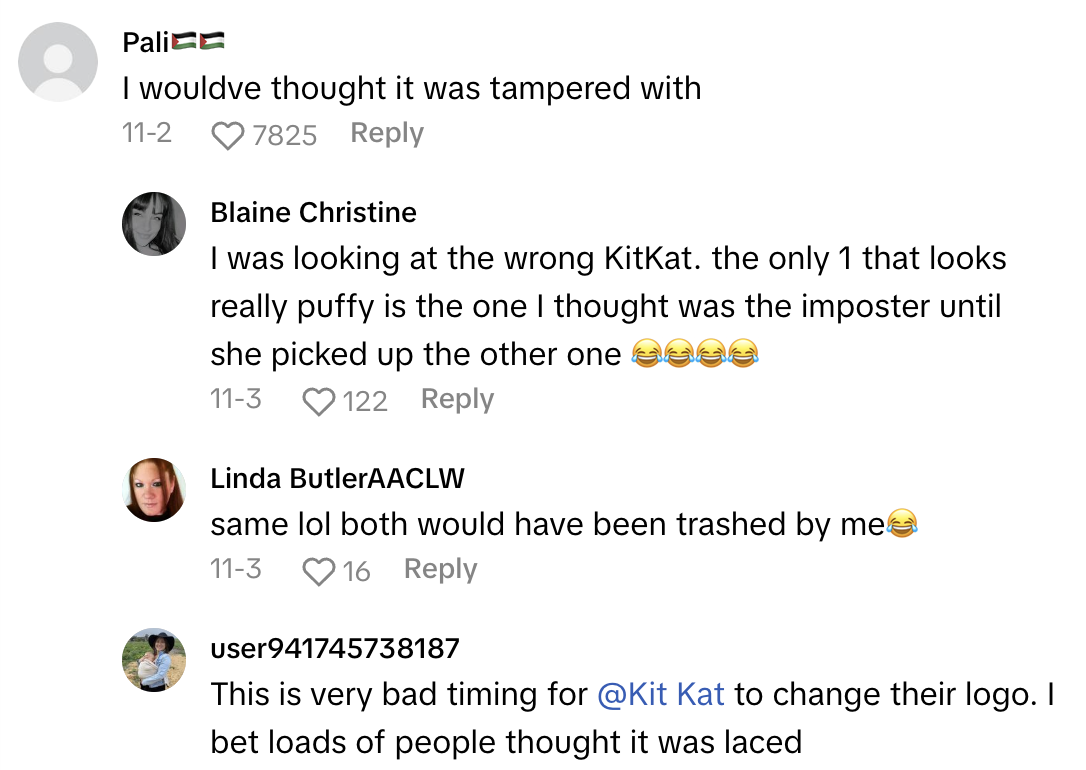
Task: Click the 11-2 date on Pali's comment
Action: pos(147,133)
